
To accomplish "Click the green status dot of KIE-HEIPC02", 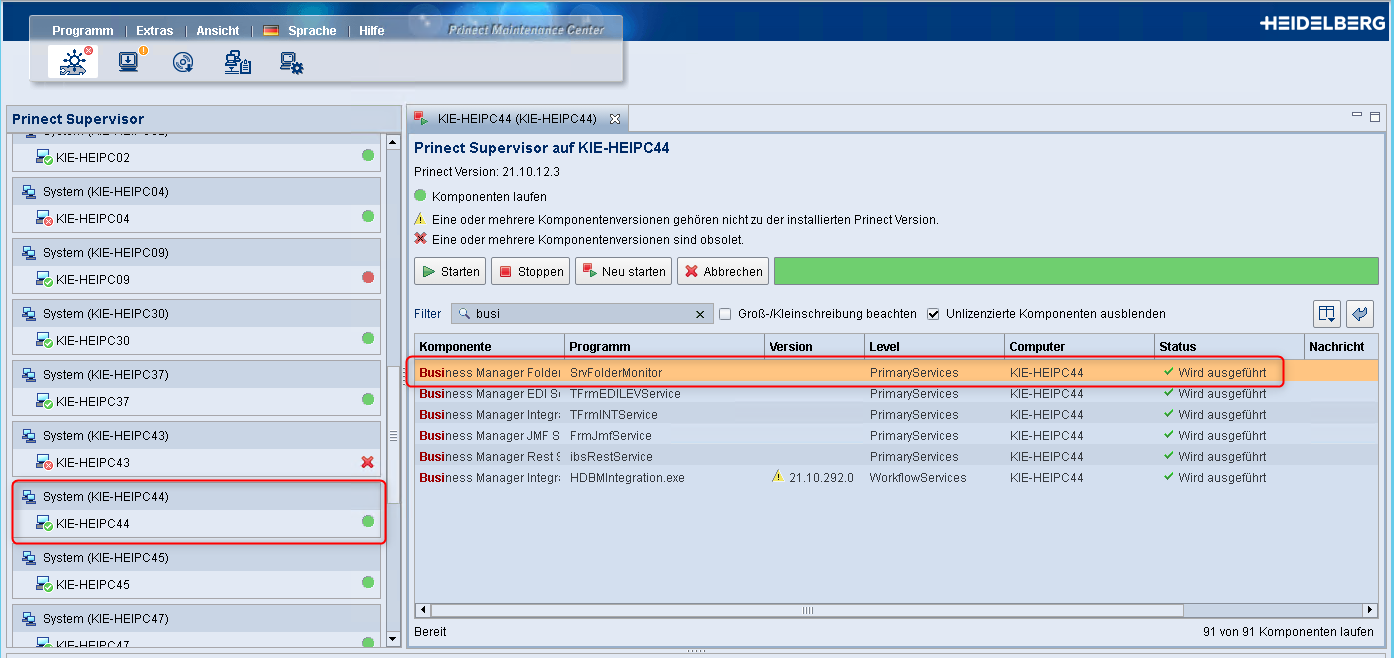I will (x=368, y=155).
